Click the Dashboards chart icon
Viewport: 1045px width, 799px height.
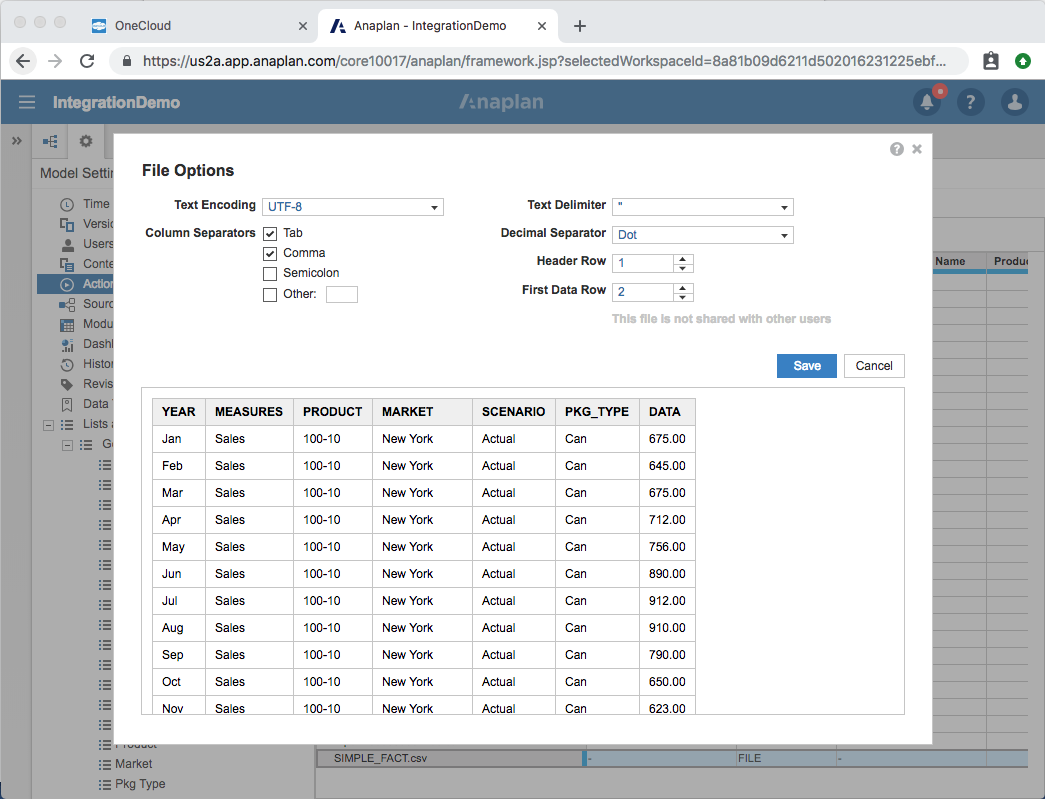(67, 345)
